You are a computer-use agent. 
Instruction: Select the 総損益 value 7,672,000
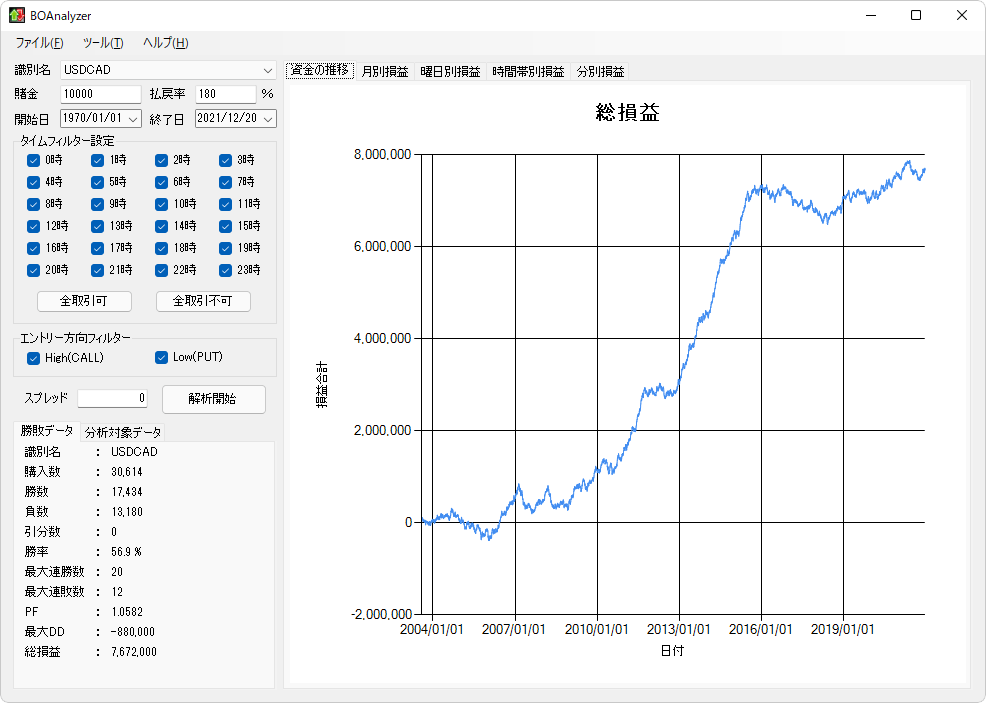[134, 652]
